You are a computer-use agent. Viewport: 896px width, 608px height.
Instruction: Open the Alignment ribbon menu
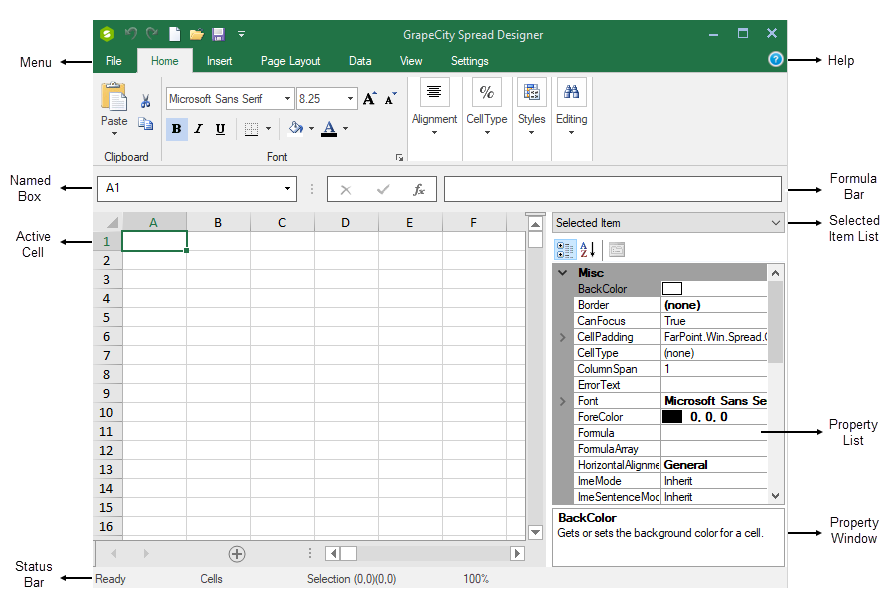pyautogui.click(x=434, y=108)
